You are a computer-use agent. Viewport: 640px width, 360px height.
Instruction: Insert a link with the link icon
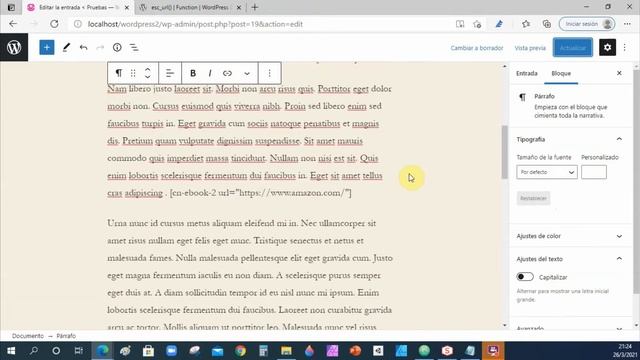coord(227,73)
